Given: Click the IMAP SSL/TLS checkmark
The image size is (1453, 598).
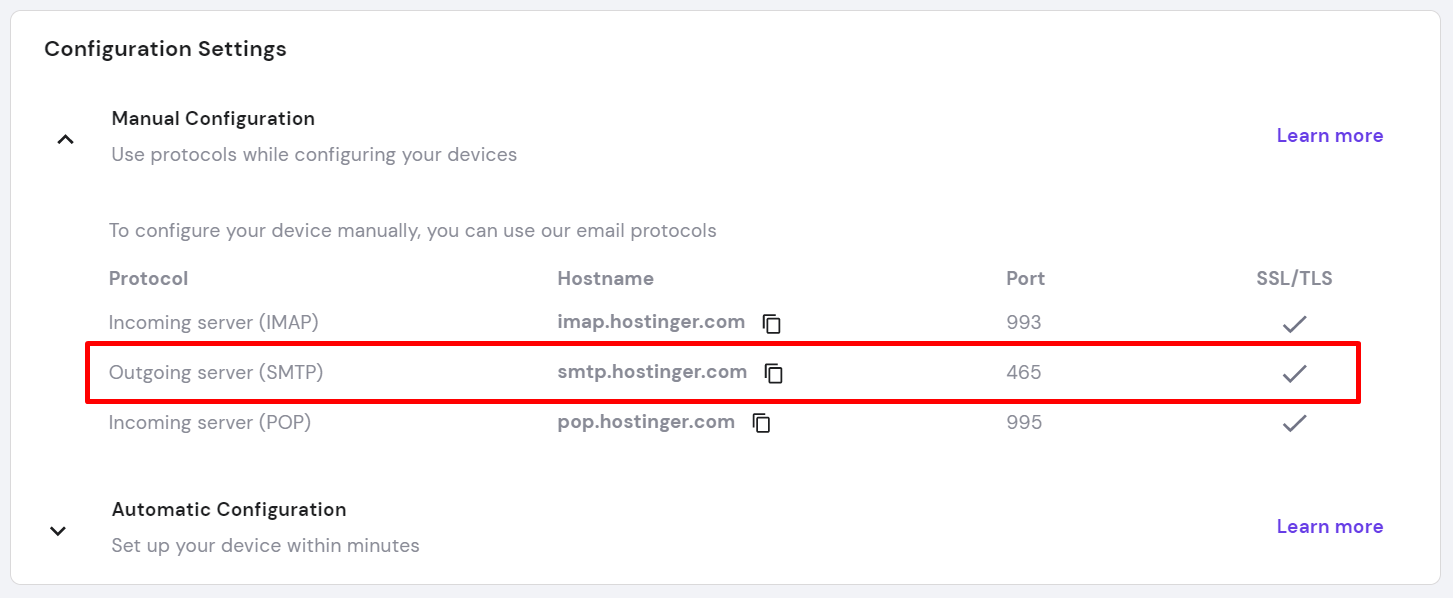Looking at the screenshot, I should coord(1295,323).
